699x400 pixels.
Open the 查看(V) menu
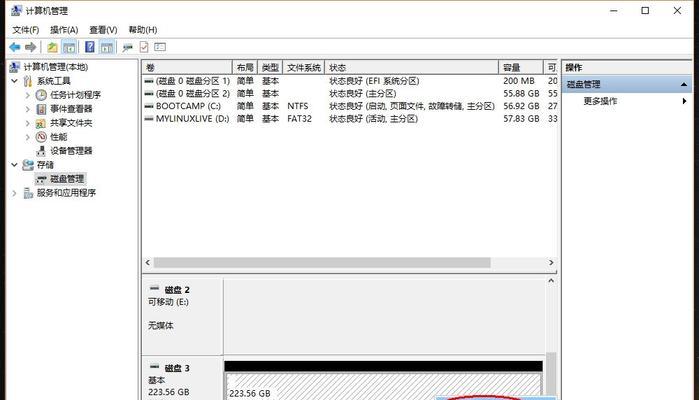pos(103,30)
